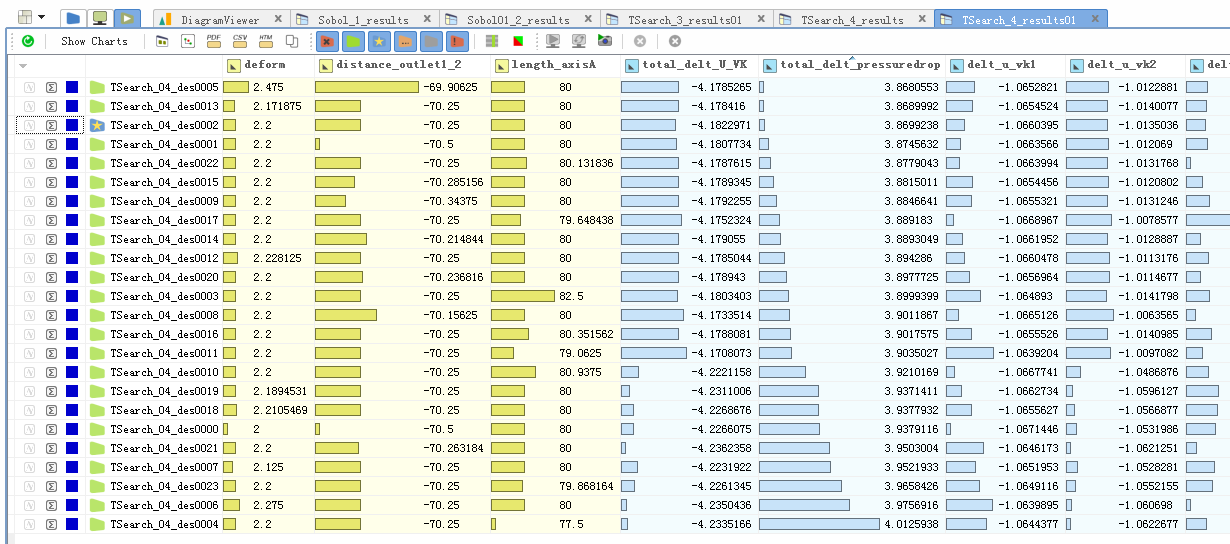The width and height of the screenshot is (1230, 544).
Task: Open Show Charts
Action: point(94,41)
